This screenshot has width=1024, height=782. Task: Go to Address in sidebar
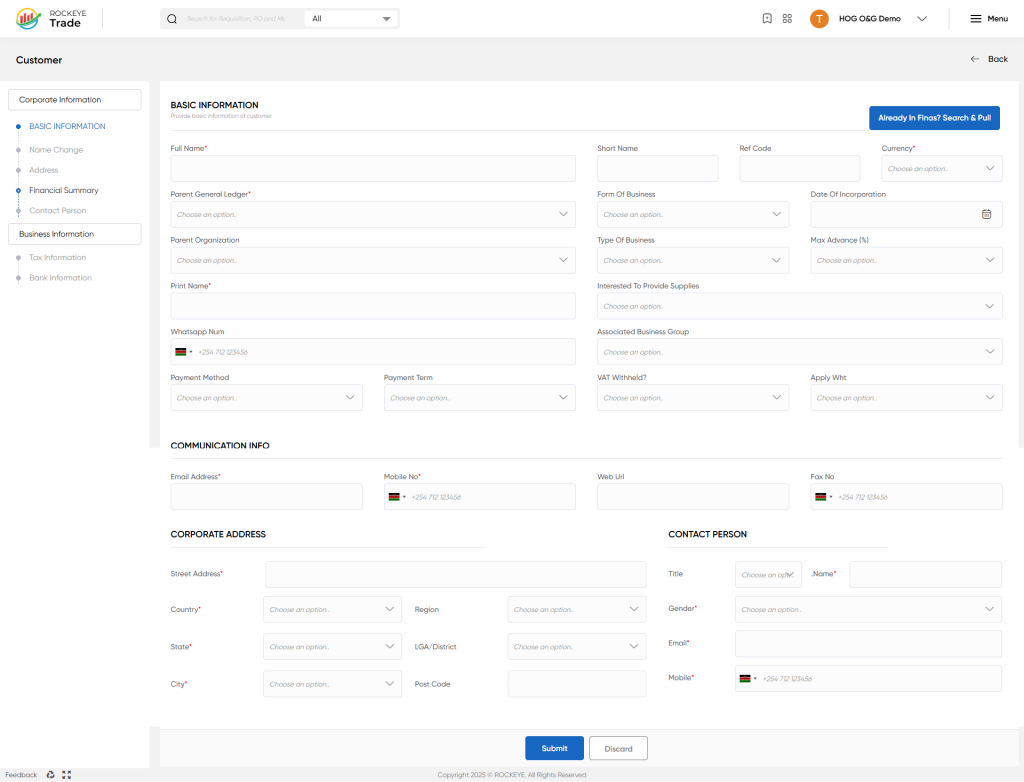[x=44, y=170]
